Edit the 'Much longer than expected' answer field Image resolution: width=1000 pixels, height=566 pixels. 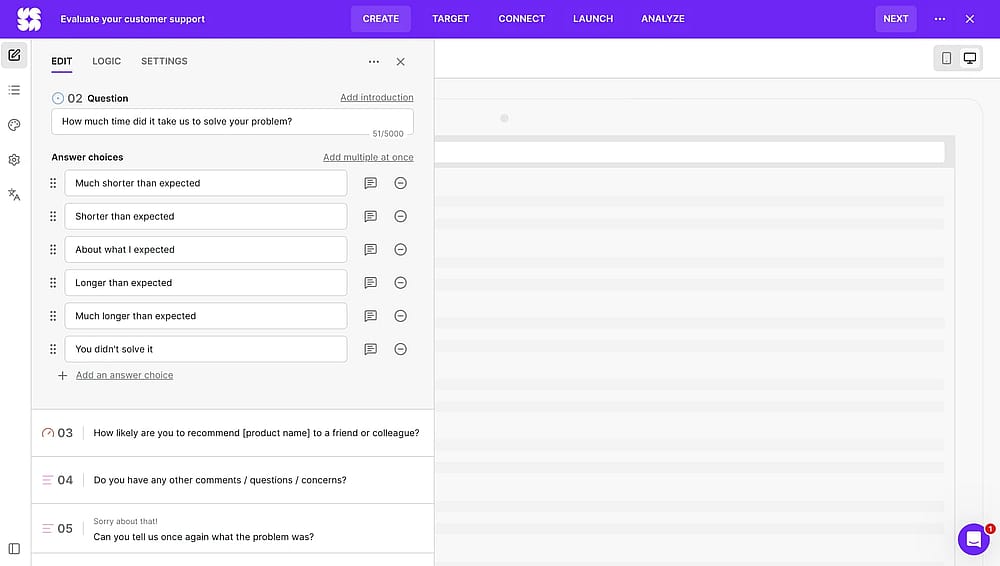(205, 316)
